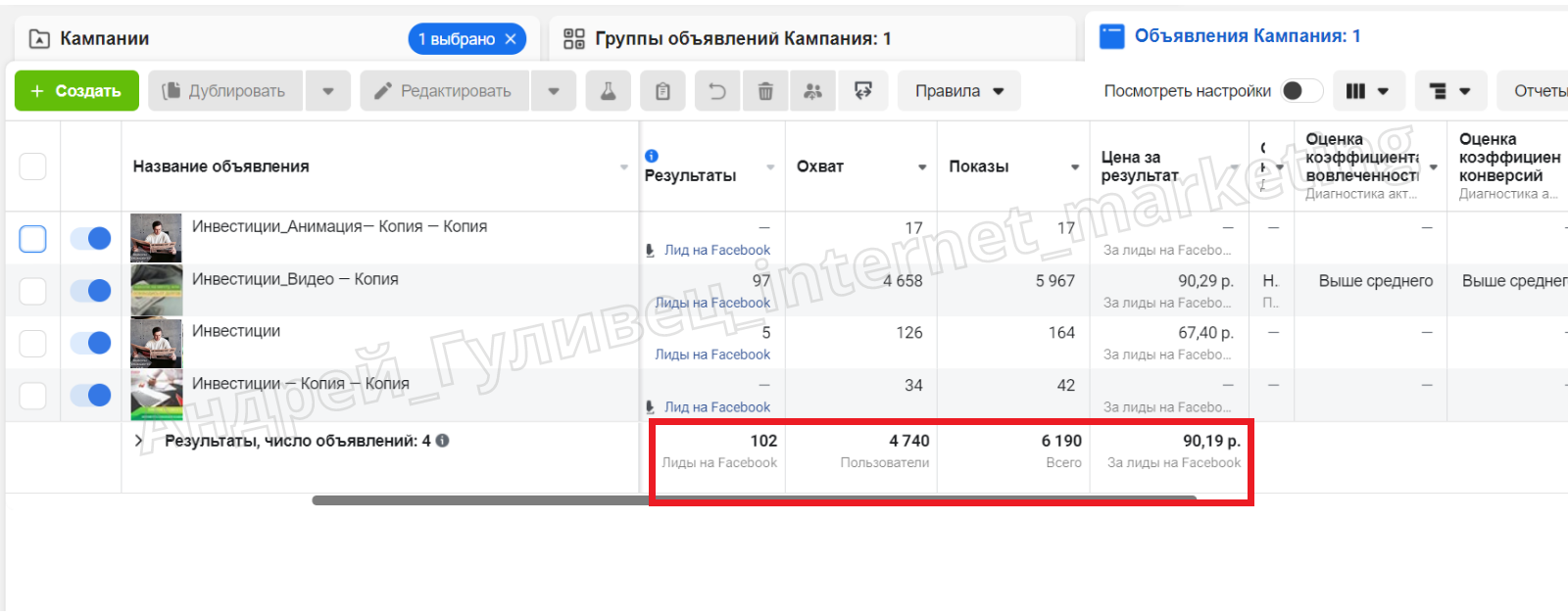Open the Правила dropdown
Viewport: 1568px width, 616px height.
959,91
